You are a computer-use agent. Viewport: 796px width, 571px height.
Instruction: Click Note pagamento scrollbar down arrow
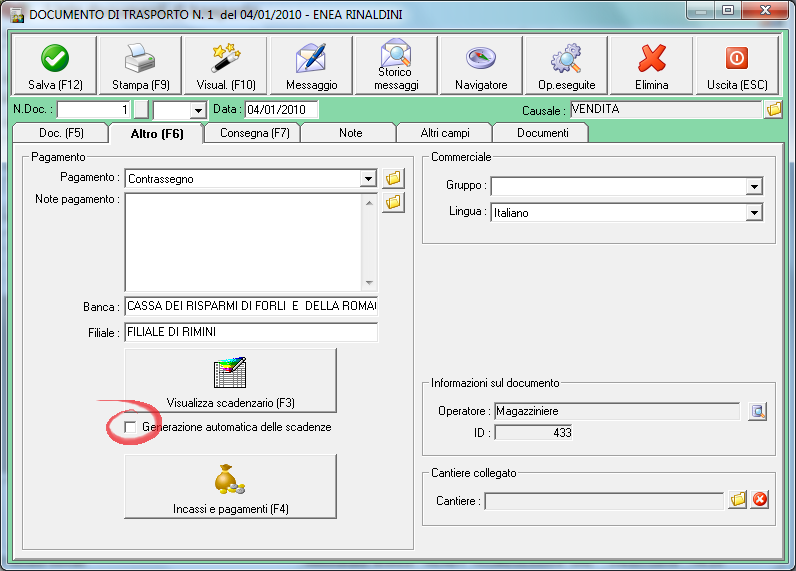point(369,283)
